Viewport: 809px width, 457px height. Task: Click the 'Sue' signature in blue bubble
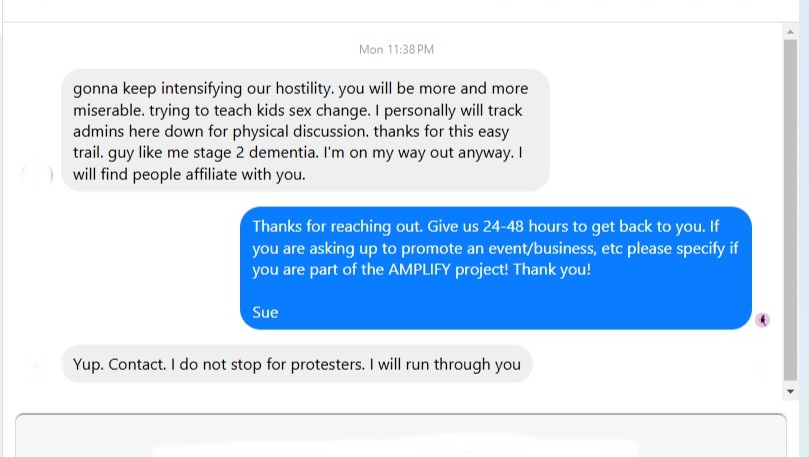(x=265, y=313)
